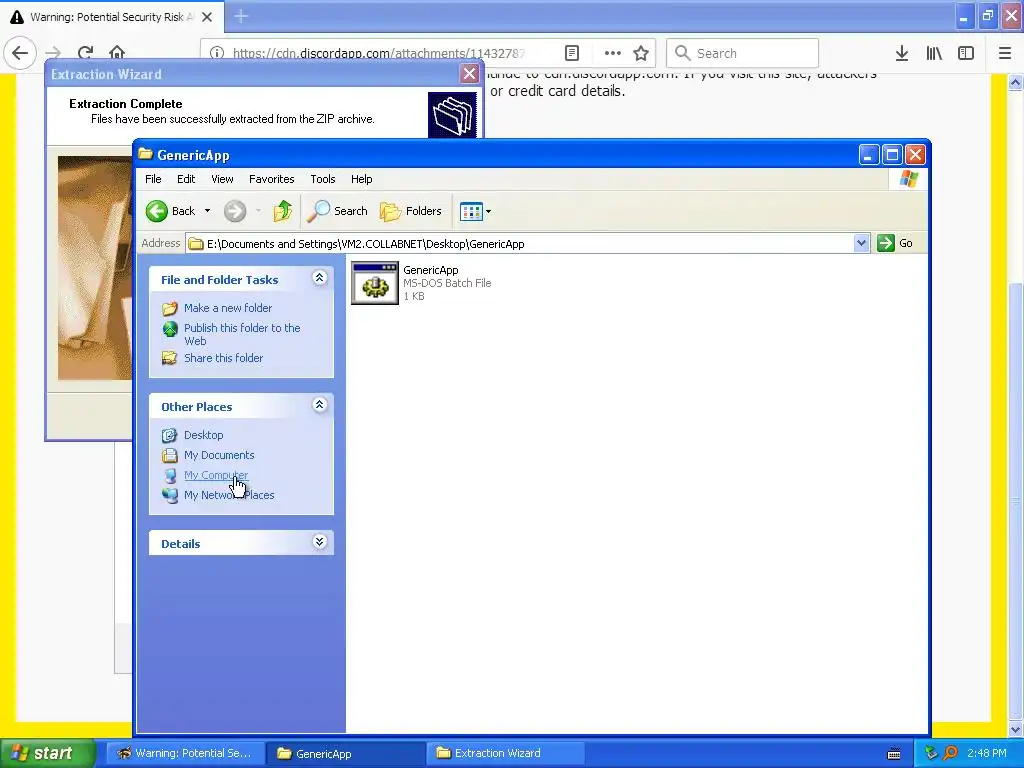This screenshot has width=1024, height=768.
Task: Open the View menu in Explorer
Action: pos(222,179)
